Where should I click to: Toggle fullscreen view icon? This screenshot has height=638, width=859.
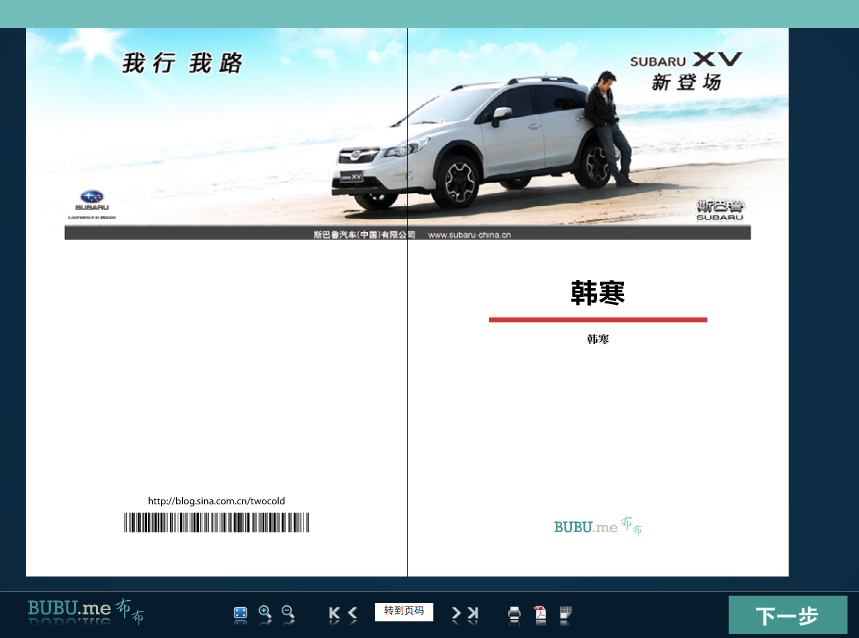tap(240, 613)
